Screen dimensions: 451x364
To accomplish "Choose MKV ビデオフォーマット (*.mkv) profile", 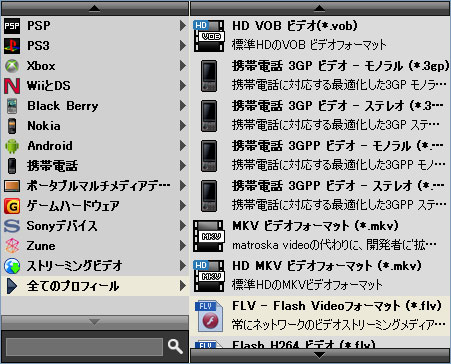I will pyautogui.click(x=320, y=236).
